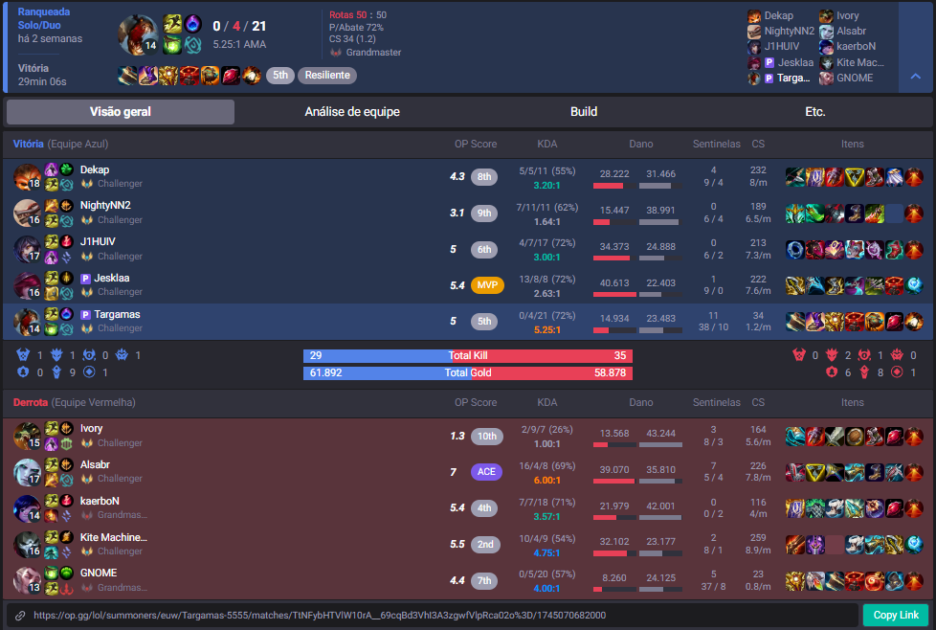Click the champion portrait in the match summary header
This screenshot has width=936, height=630.
(137, 34)
